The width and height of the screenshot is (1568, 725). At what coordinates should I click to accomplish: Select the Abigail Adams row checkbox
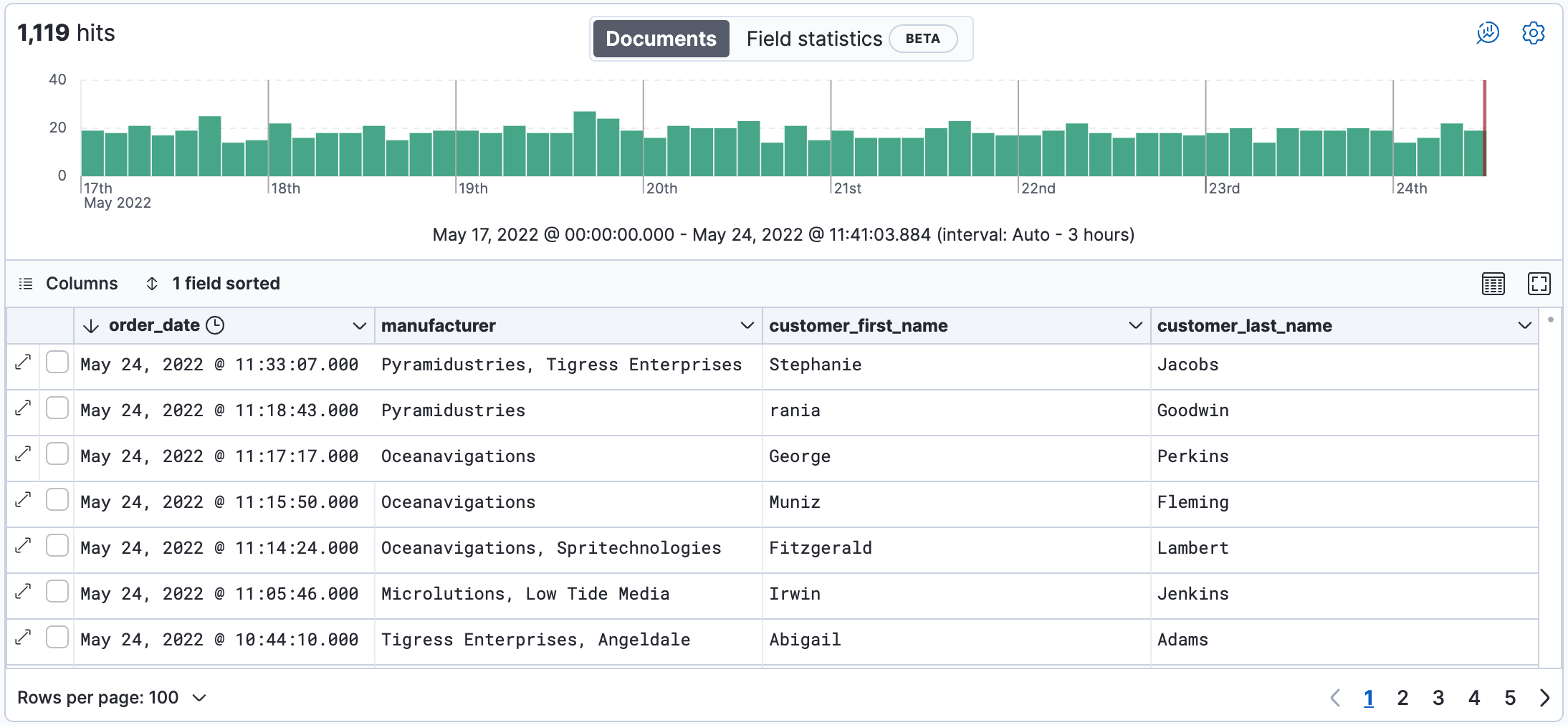coord(57,637)
